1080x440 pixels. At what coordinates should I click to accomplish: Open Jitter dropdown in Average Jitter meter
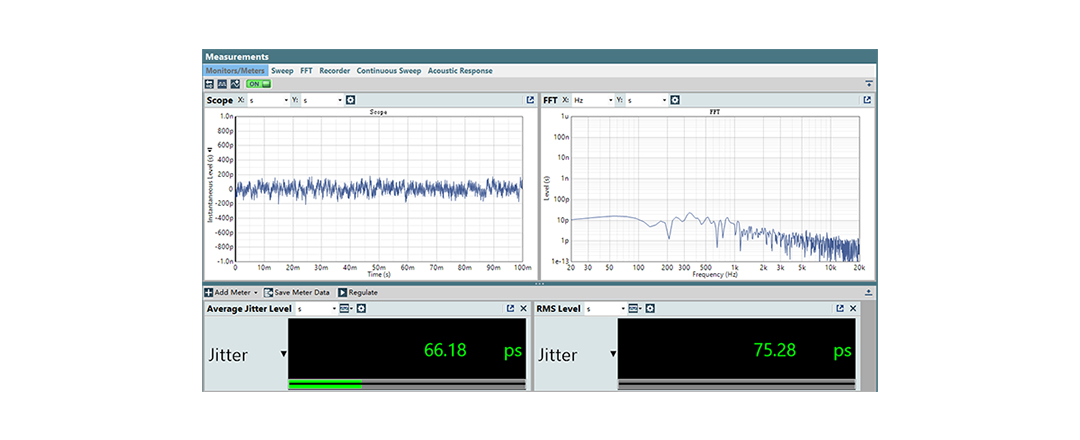pyautogui.click(x=283, y=354)
